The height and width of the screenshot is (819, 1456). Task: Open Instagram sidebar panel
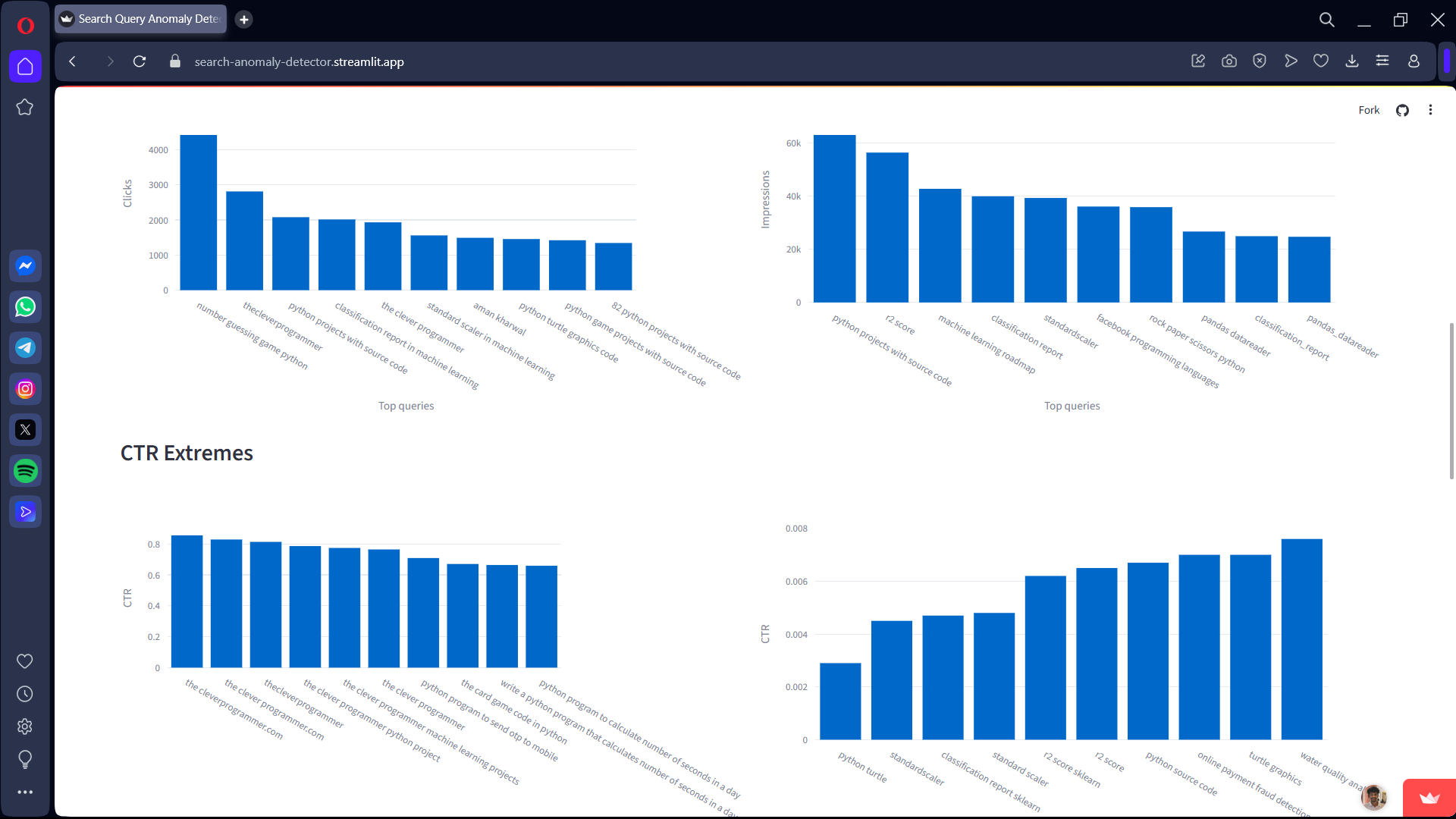[25, 389]
